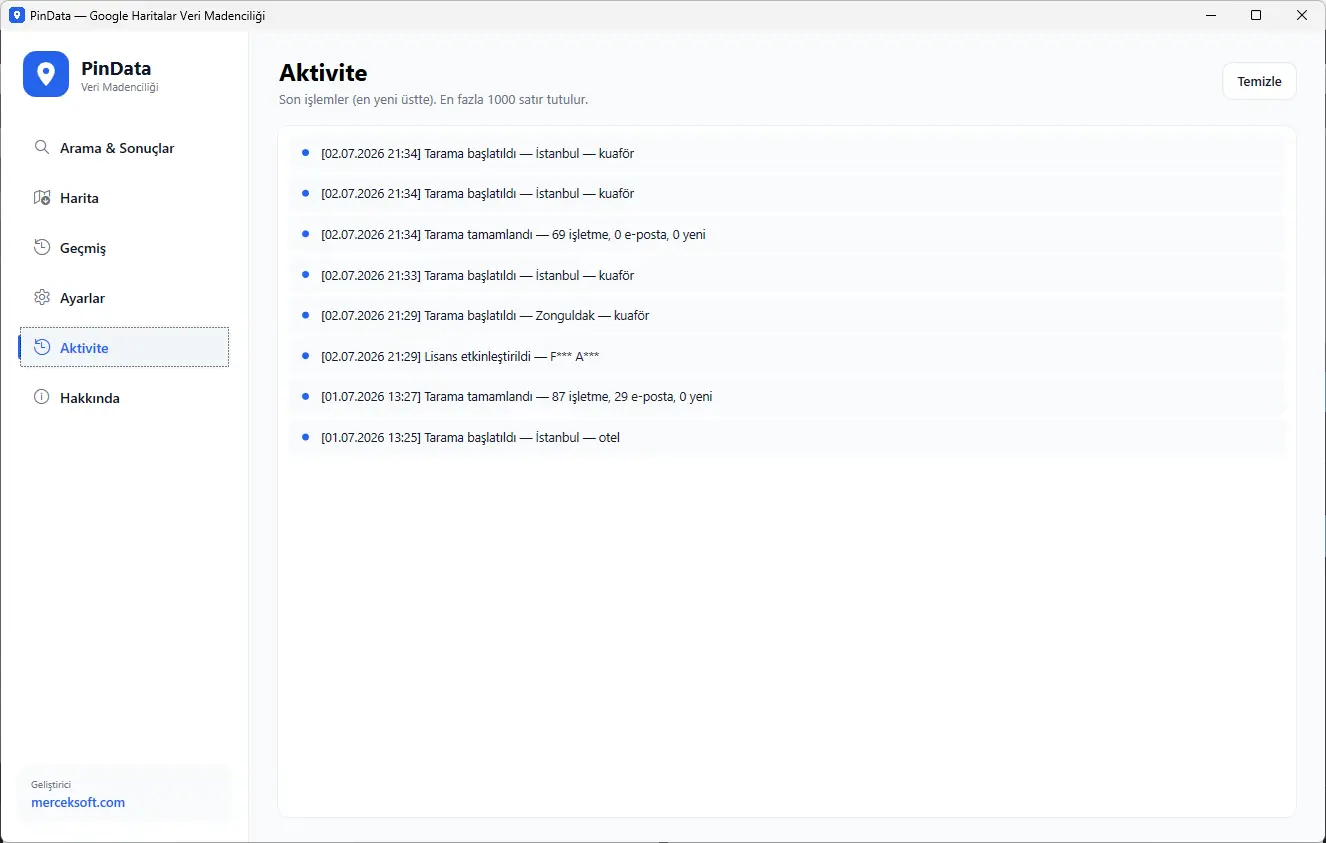
Task: Click the magnifier icon beside Arama & Sonuçlar
Action: (x=42, y=147)
